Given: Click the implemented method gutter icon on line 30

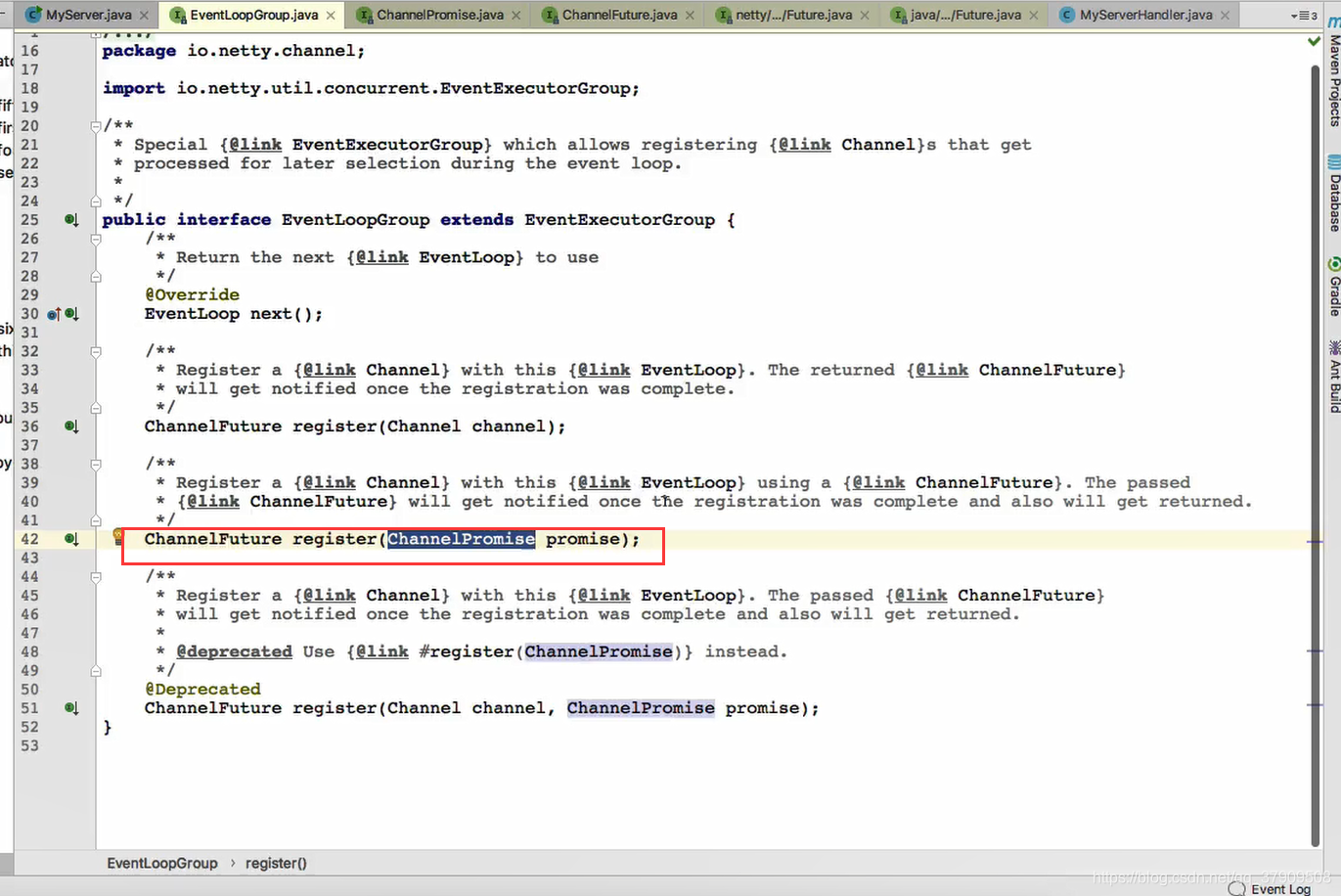Looking at the screenshot, I should [71, 314].
